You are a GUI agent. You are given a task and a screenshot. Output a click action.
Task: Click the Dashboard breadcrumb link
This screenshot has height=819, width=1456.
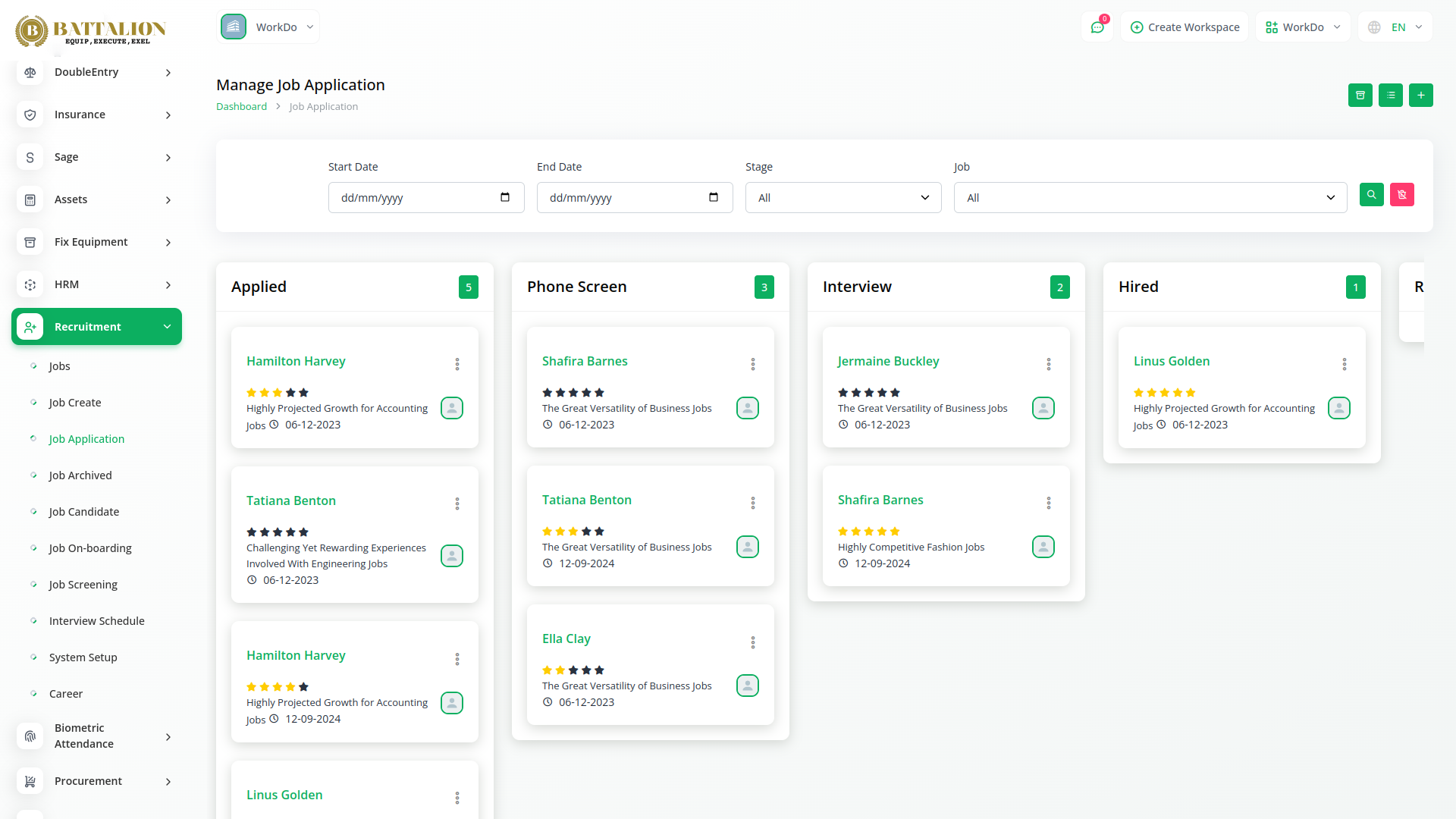tap(241, 107)
